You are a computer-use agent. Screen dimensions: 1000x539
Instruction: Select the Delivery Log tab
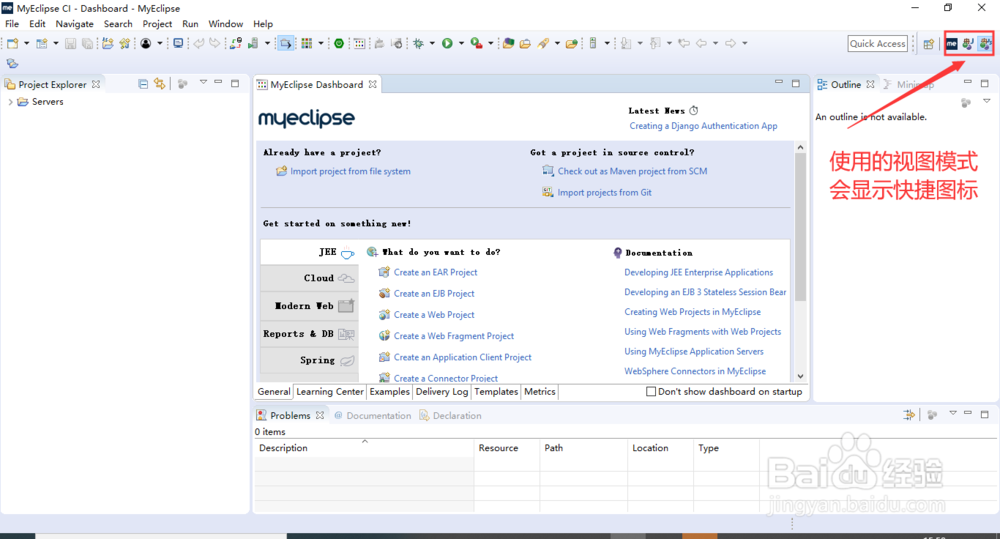click(442, 392)
